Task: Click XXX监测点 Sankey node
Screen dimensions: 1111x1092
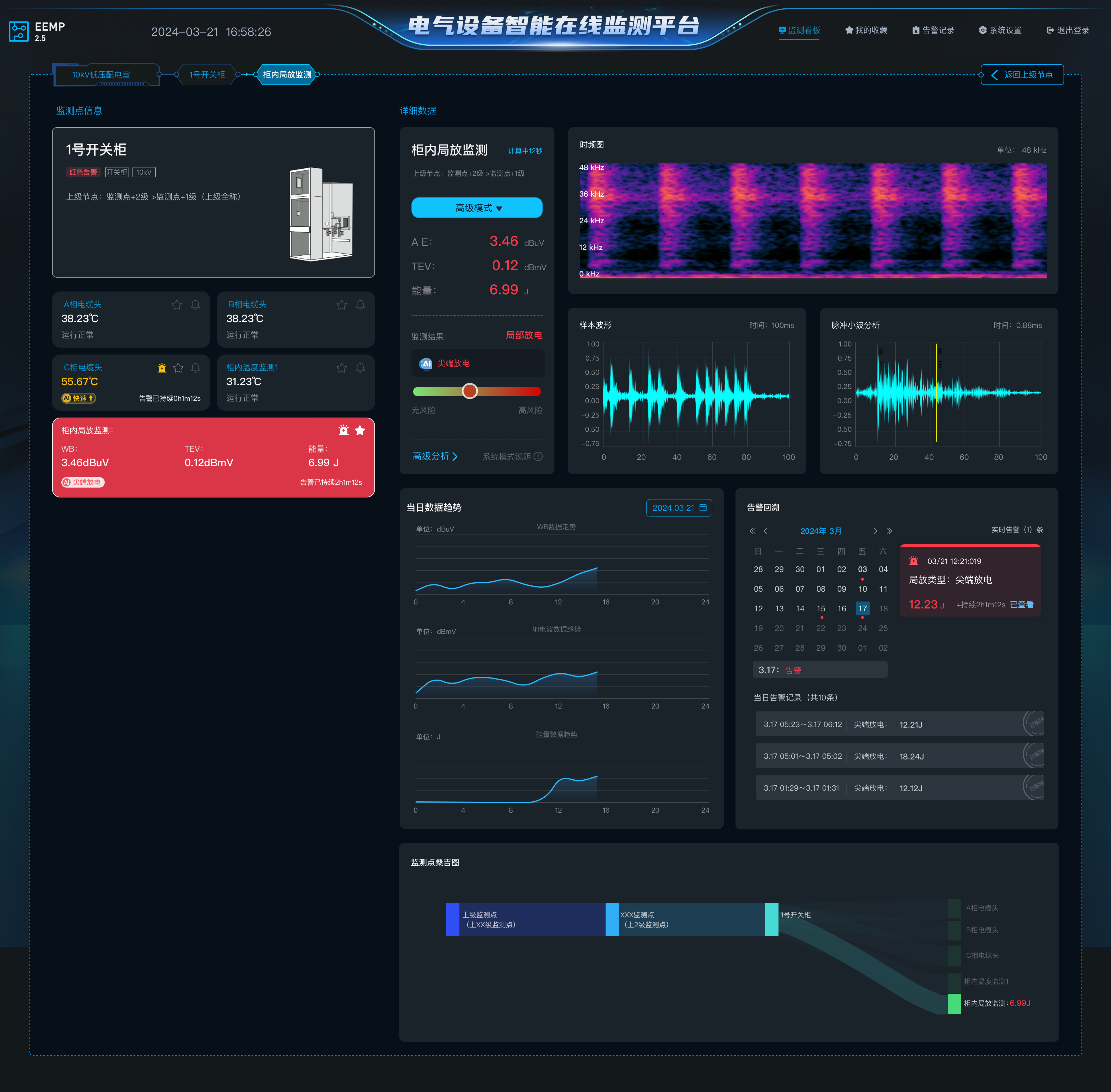Action: coord(612,919)
